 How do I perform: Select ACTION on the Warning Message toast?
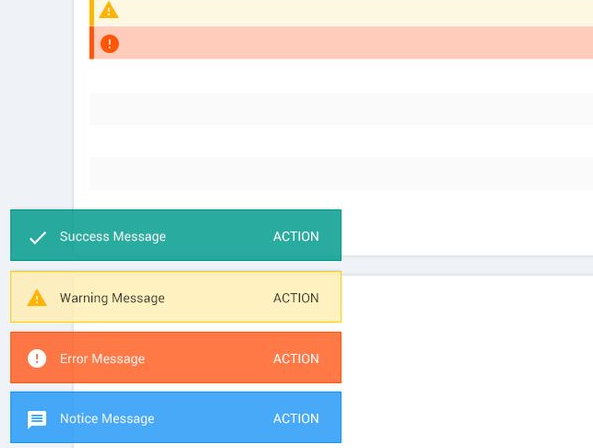coord(296,298)
